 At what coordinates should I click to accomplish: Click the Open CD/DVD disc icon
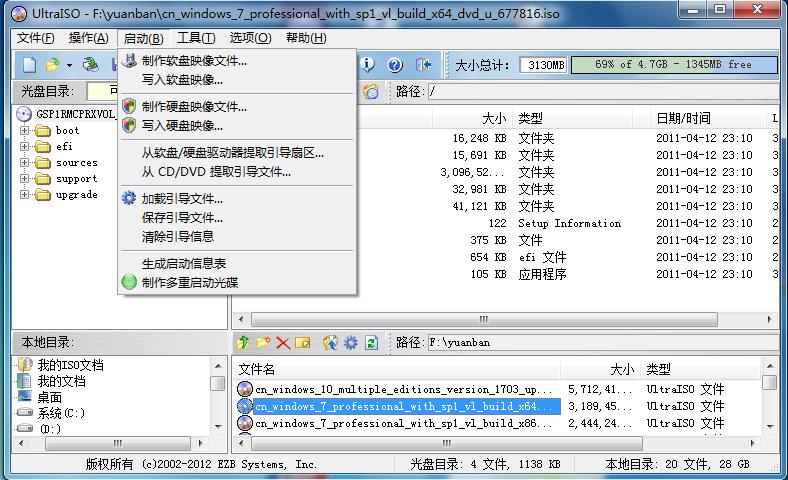coord(91,64)
